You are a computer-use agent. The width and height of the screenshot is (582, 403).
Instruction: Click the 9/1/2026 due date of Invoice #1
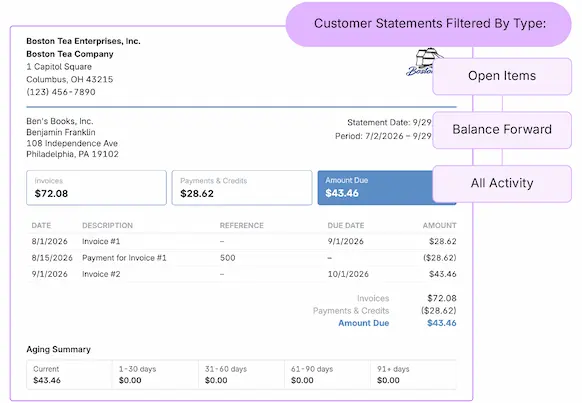(345, 242)
